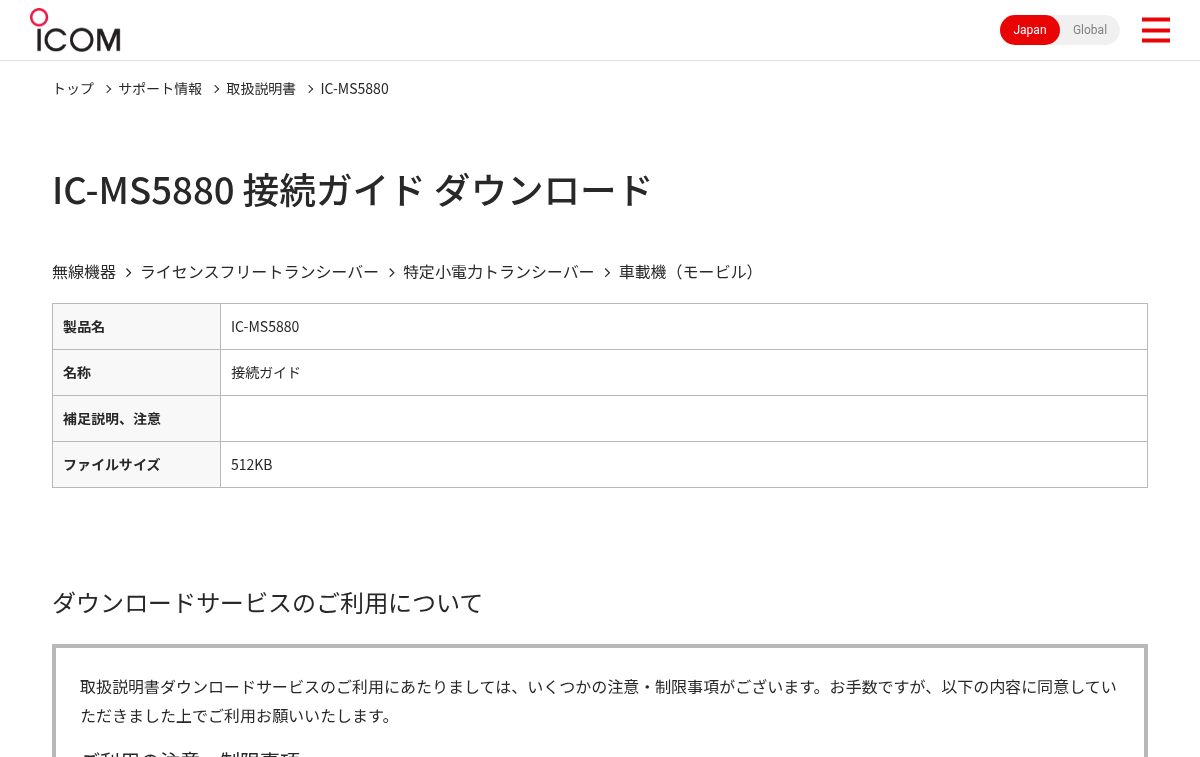The width and height of the screenshot is (1200, 757).
Task: Select the 製品名 header cell
Action: click(136, 327)
